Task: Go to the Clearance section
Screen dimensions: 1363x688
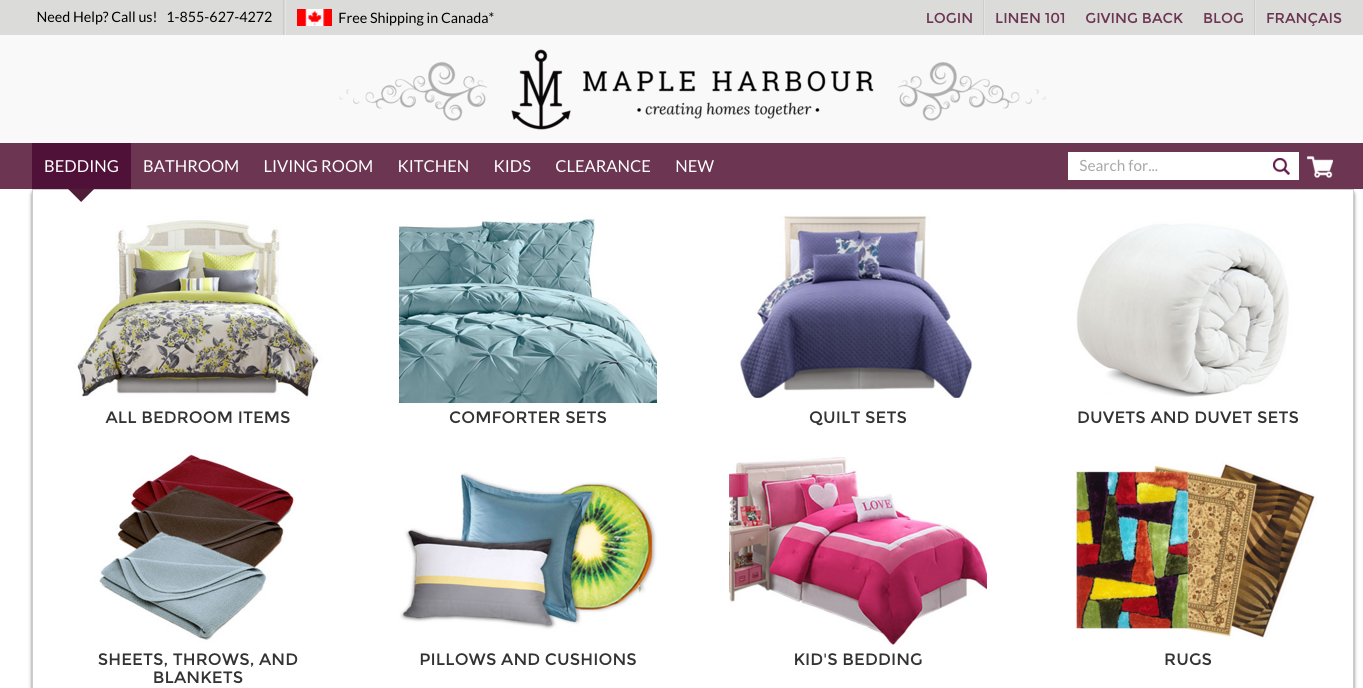Action: (x=603, y=166)
